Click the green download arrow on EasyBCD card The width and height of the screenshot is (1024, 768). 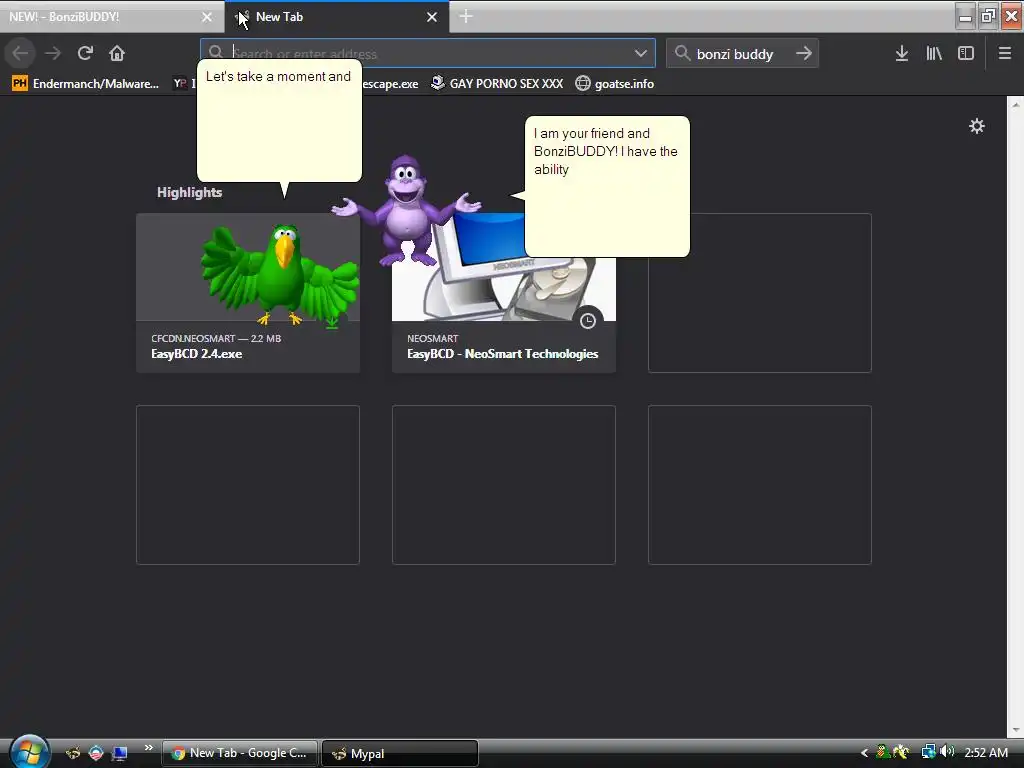coord(332,321)
